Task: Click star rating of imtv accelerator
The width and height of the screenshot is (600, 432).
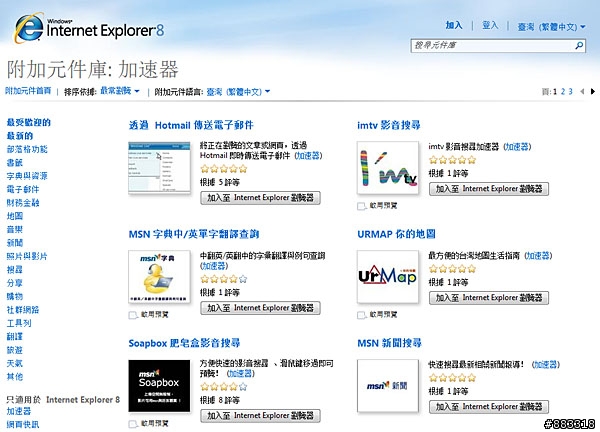Action: tap(452, 160)
